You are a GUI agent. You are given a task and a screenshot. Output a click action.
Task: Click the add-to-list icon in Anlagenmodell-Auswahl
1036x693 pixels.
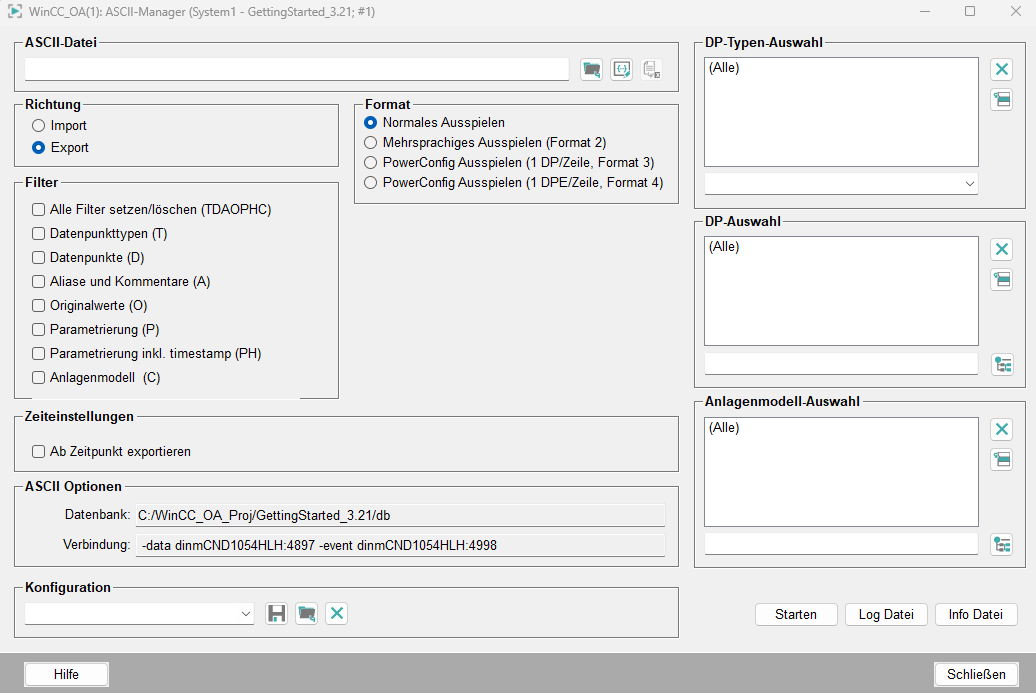pyautogui.click(x=1002, y=459)
